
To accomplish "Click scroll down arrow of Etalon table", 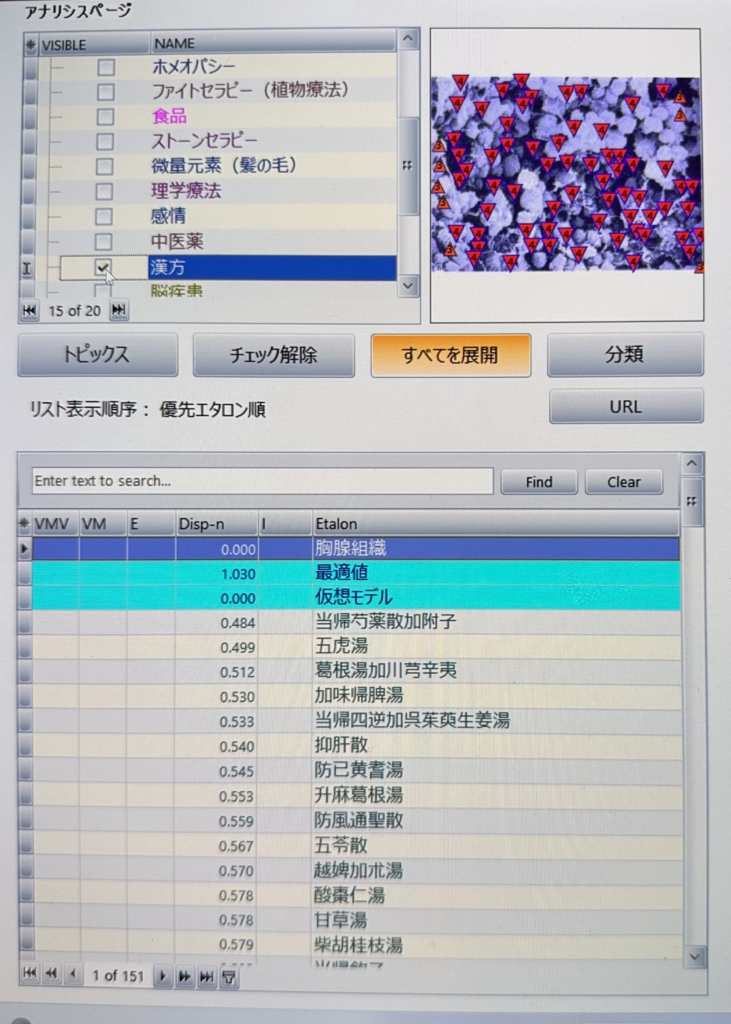I will [x=694, y=956].
